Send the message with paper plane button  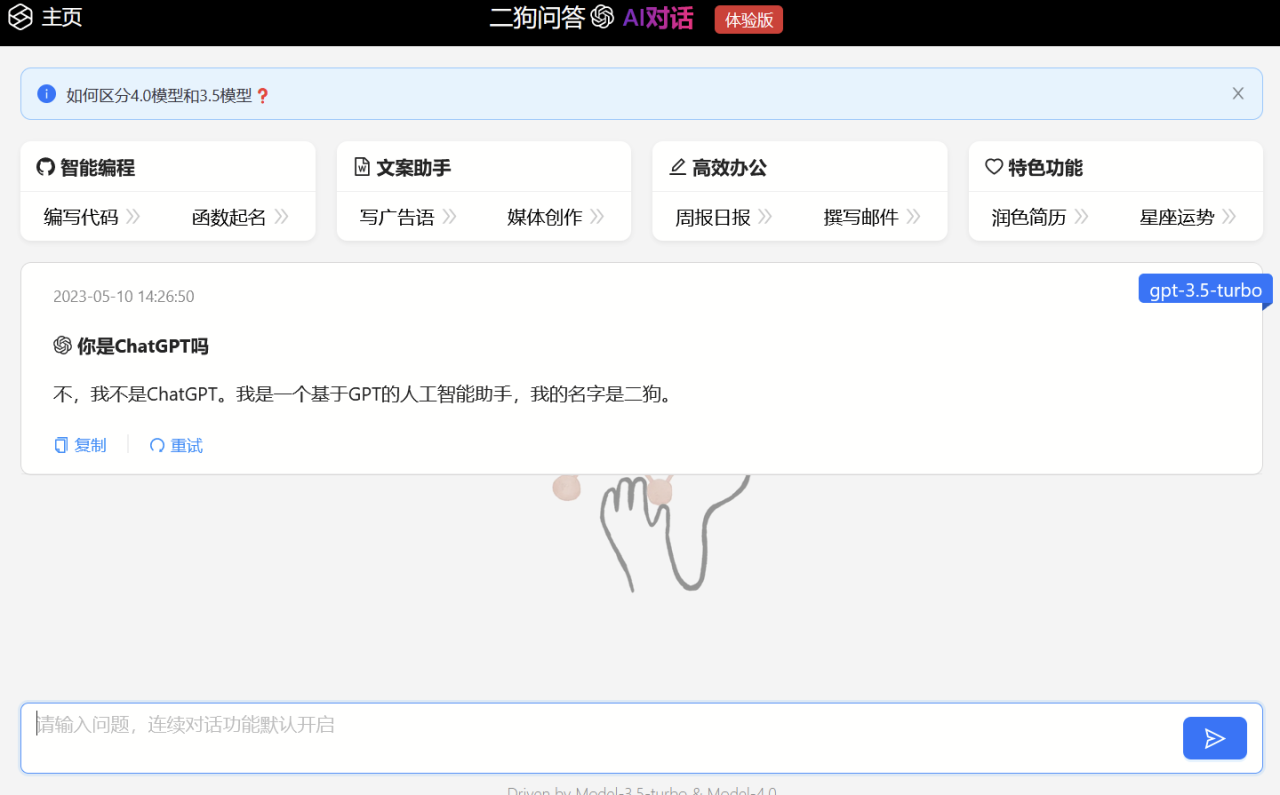pos(1215,738)
